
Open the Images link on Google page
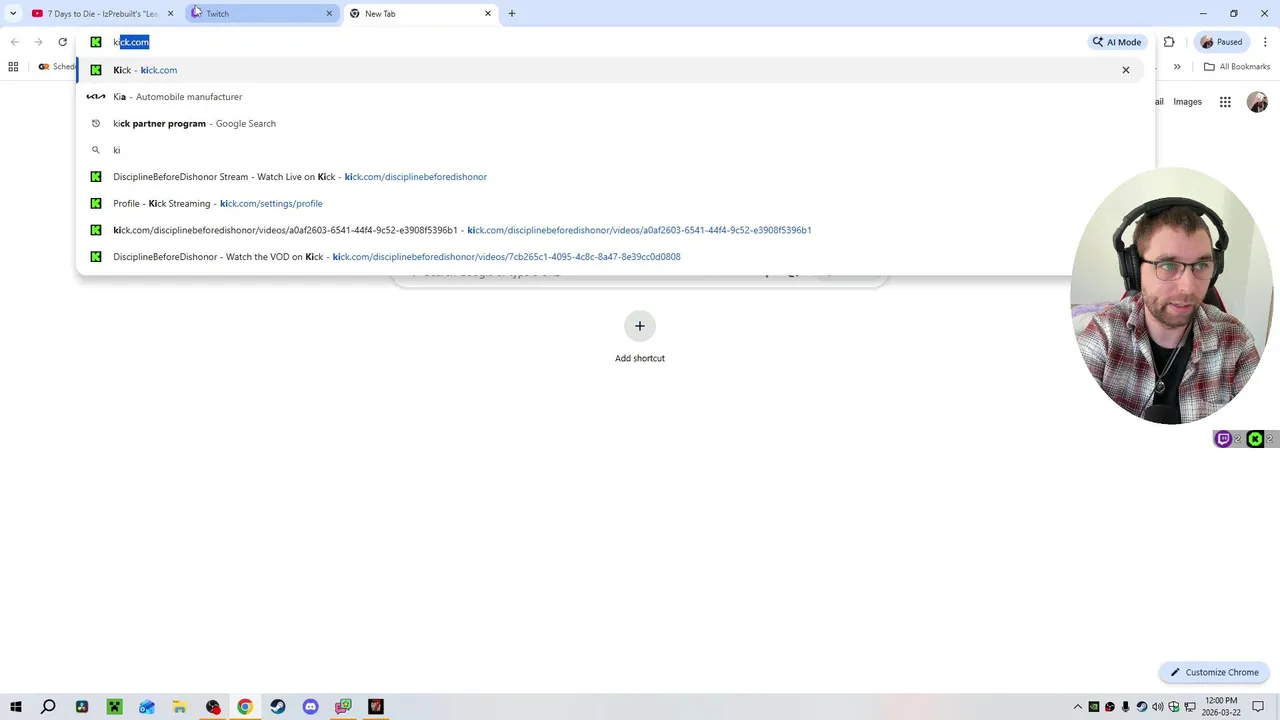1187,102
